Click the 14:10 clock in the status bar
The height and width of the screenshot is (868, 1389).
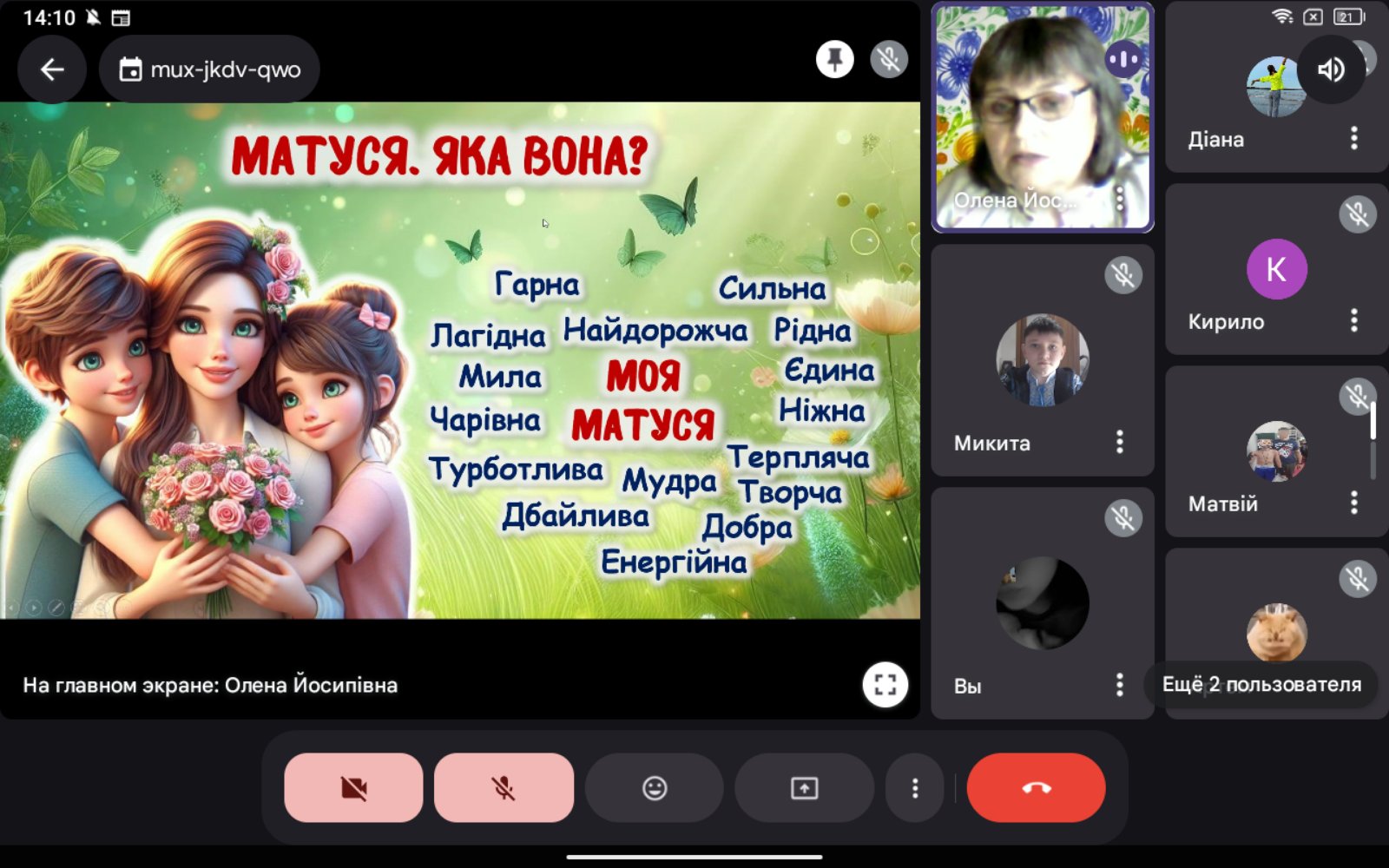pos(49,17)
